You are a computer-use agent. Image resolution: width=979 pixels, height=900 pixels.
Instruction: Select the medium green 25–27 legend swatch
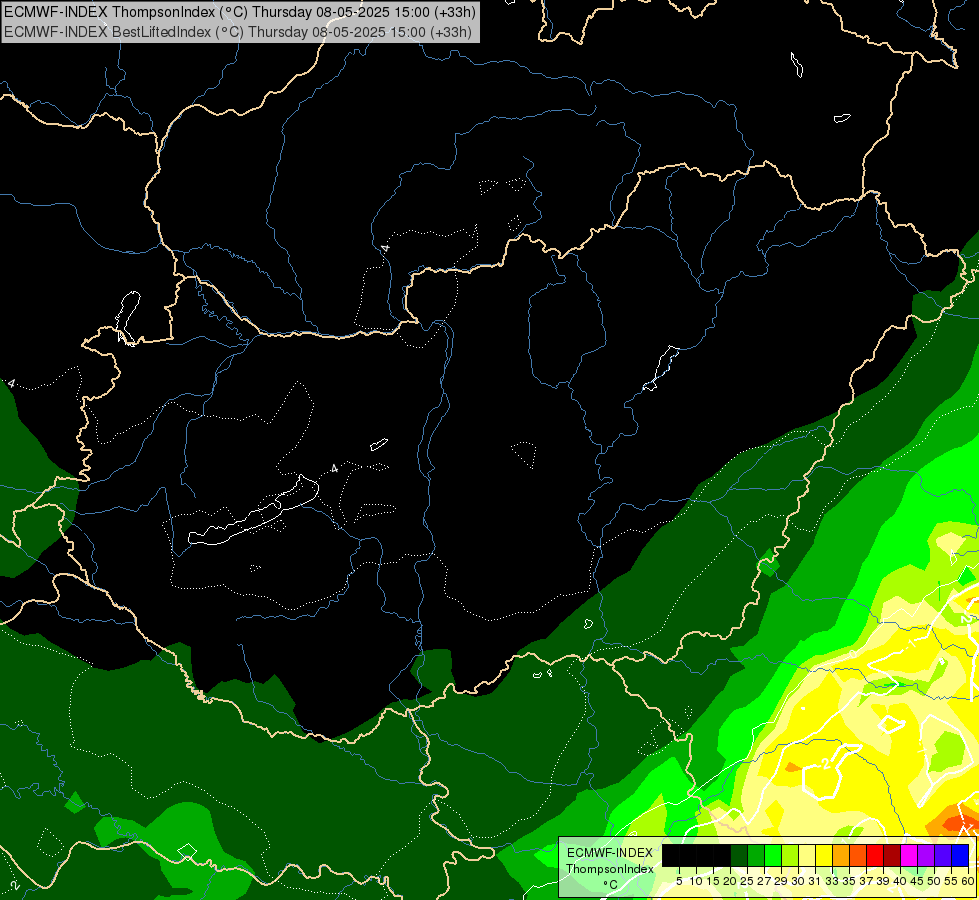(x=756, y=855)
